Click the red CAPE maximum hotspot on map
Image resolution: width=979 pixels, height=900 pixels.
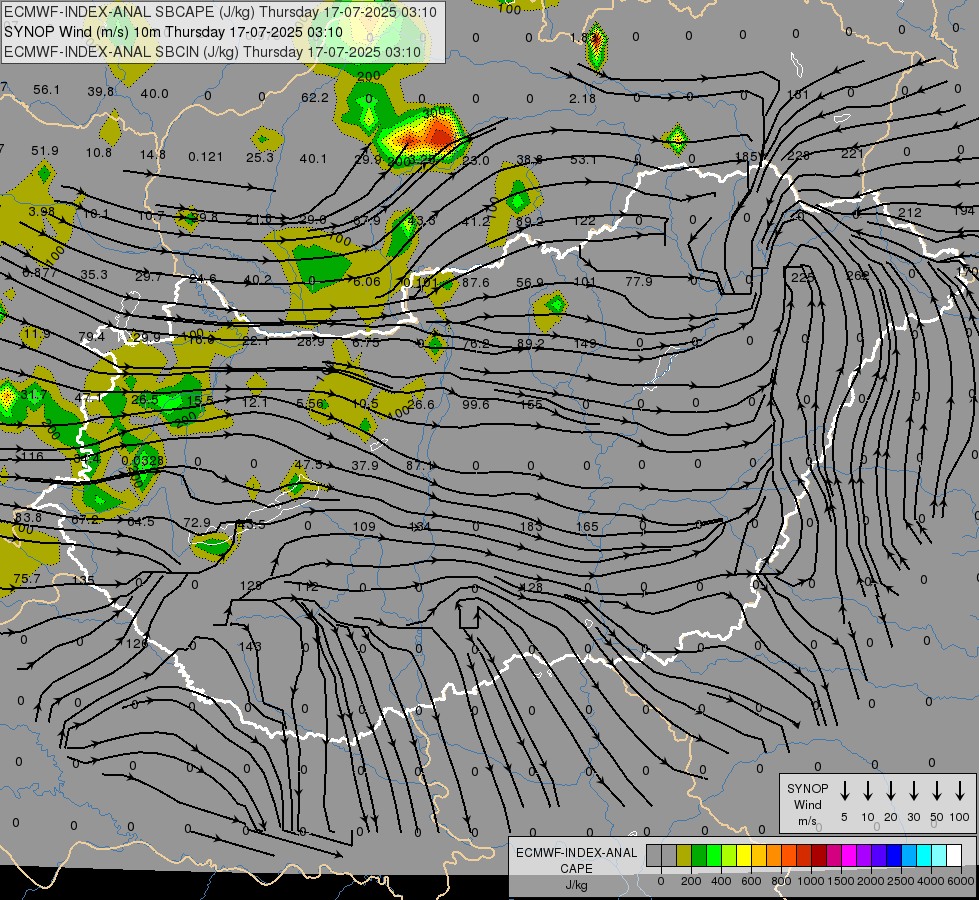coord(441,135)
